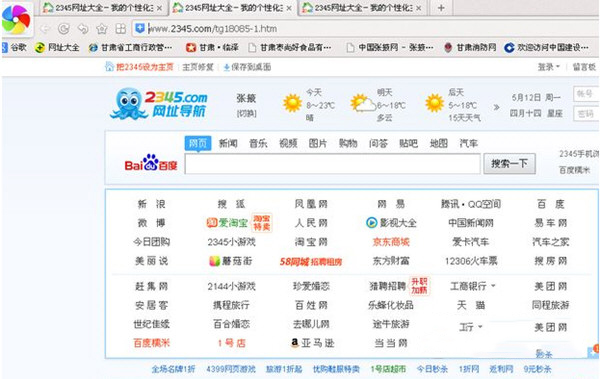Viewport: 600px width, 379px height.
Task: Close the second 2345网址大全 tab
Action: [x=289, y=8]
